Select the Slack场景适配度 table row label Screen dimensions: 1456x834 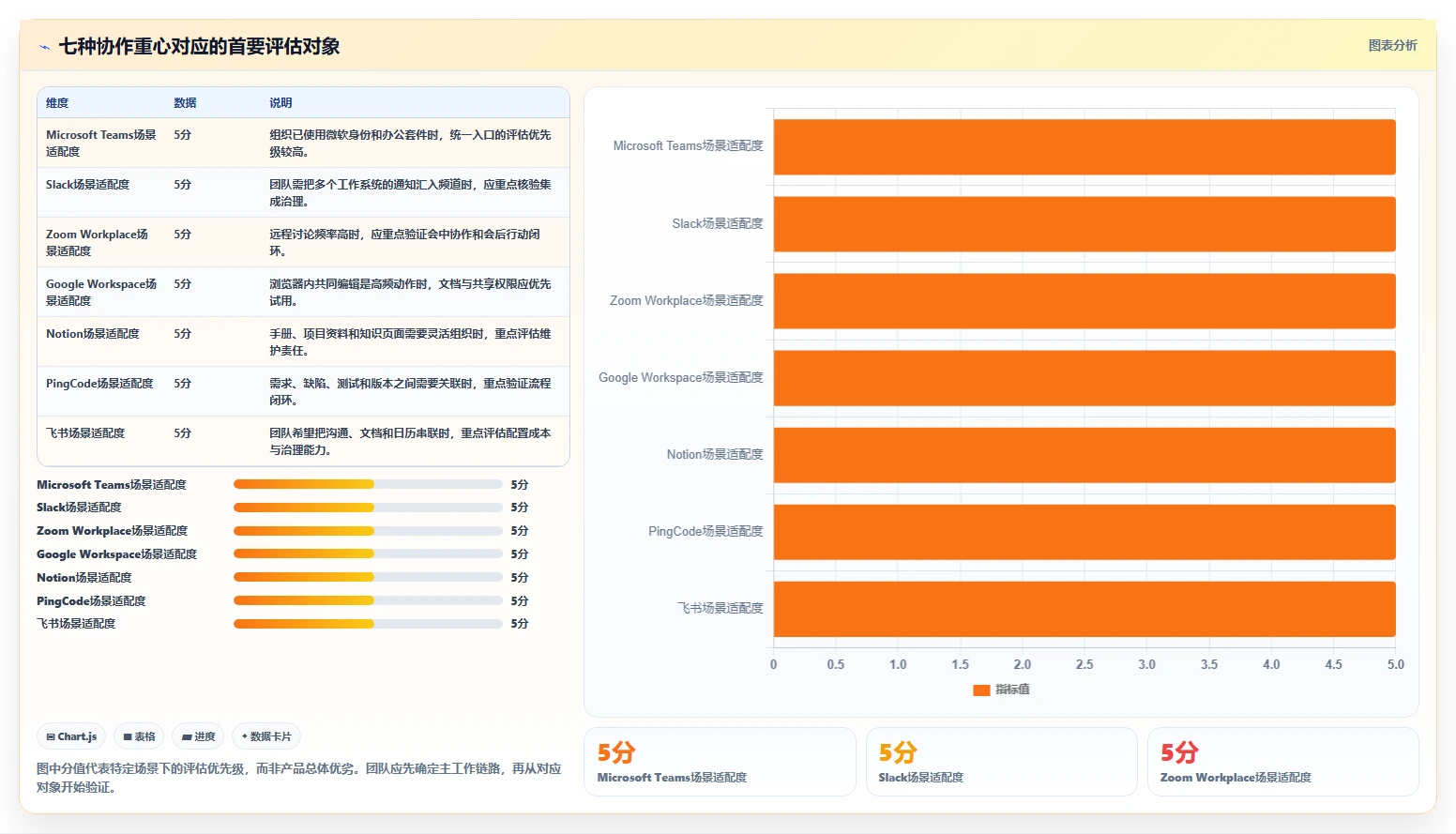(x=87, y=185)
